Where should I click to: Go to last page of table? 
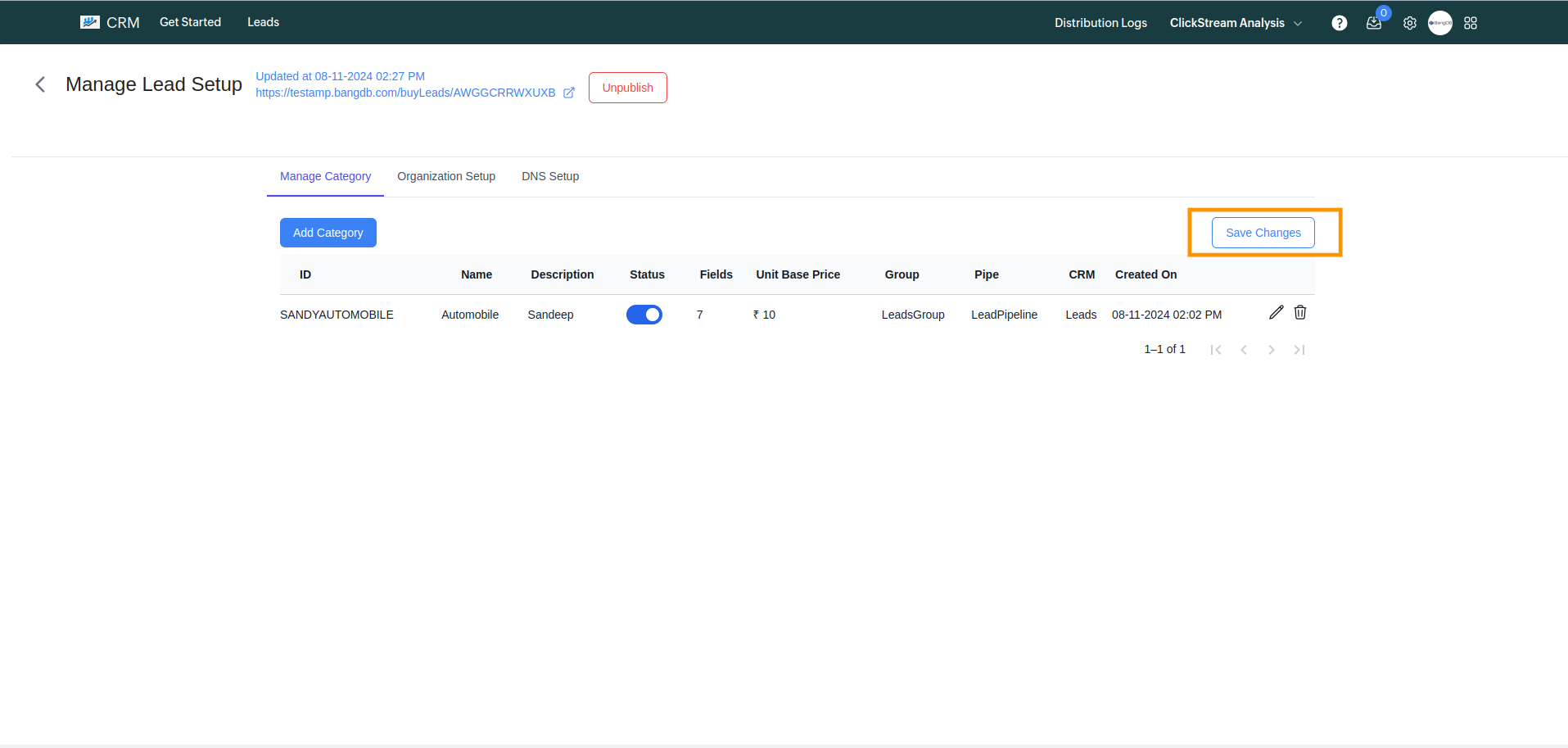[x=1299, y=350]
